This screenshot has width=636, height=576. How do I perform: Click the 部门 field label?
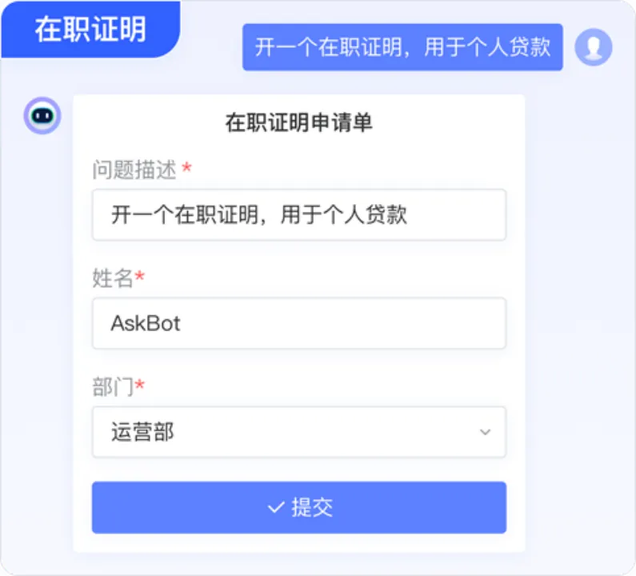(x=112, y=386)
